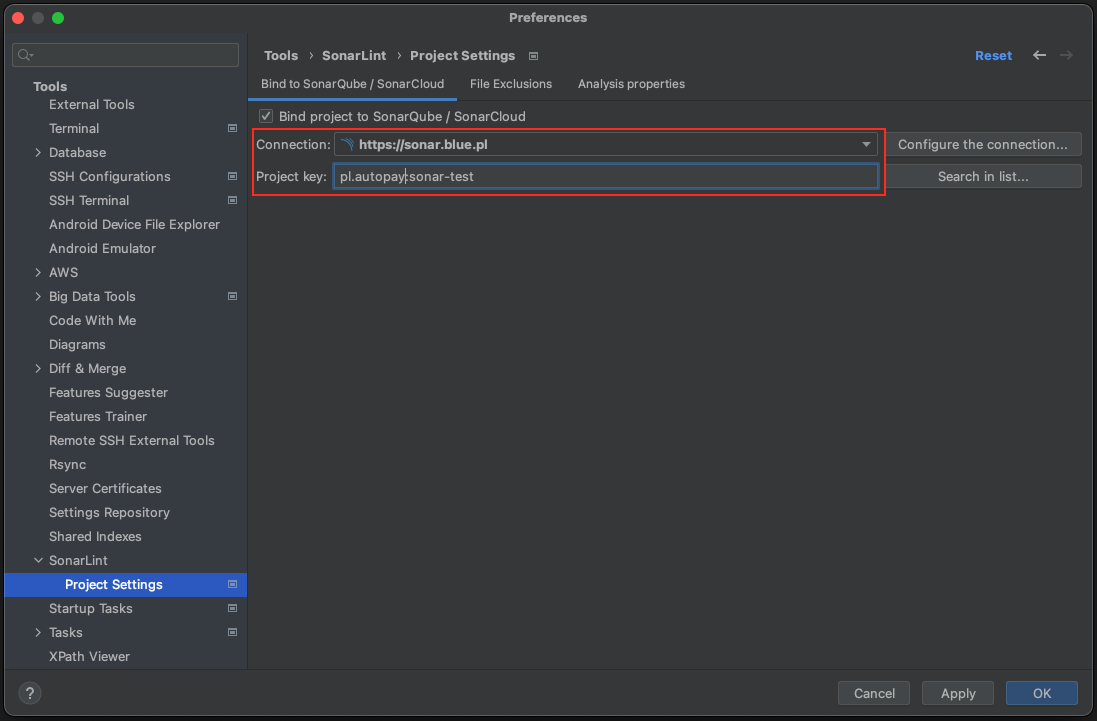Click the Reset link
1097x721 pixels.
(x=993, y=56)
